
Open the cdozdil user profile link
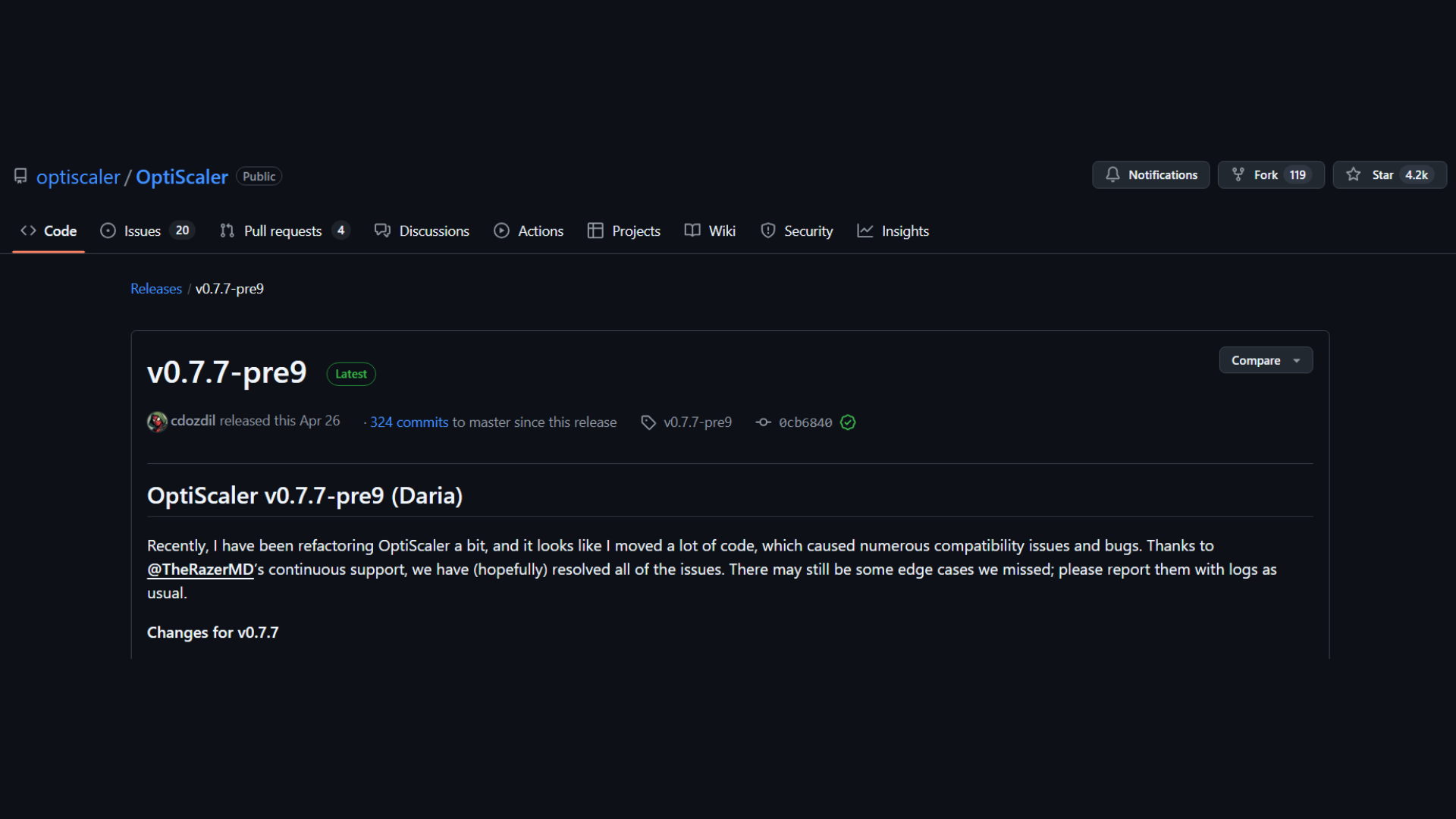pyautogui.click(x=193, y=421)
